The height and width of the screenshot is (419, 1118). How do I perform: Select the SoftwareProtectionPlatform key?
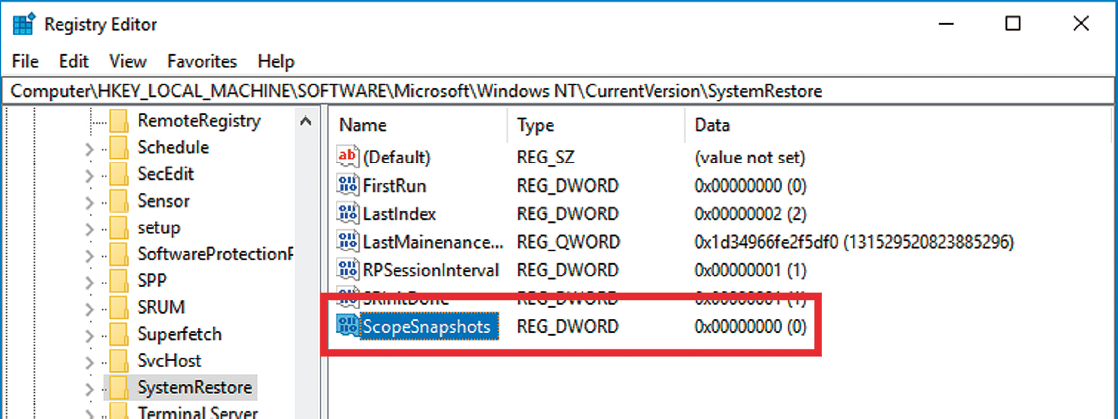click(214, 254)
